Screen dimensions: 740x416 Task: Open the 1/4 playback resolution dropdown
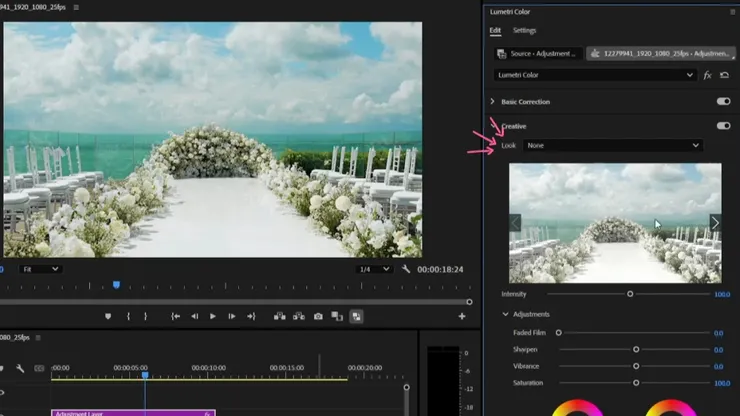(375, 269)
